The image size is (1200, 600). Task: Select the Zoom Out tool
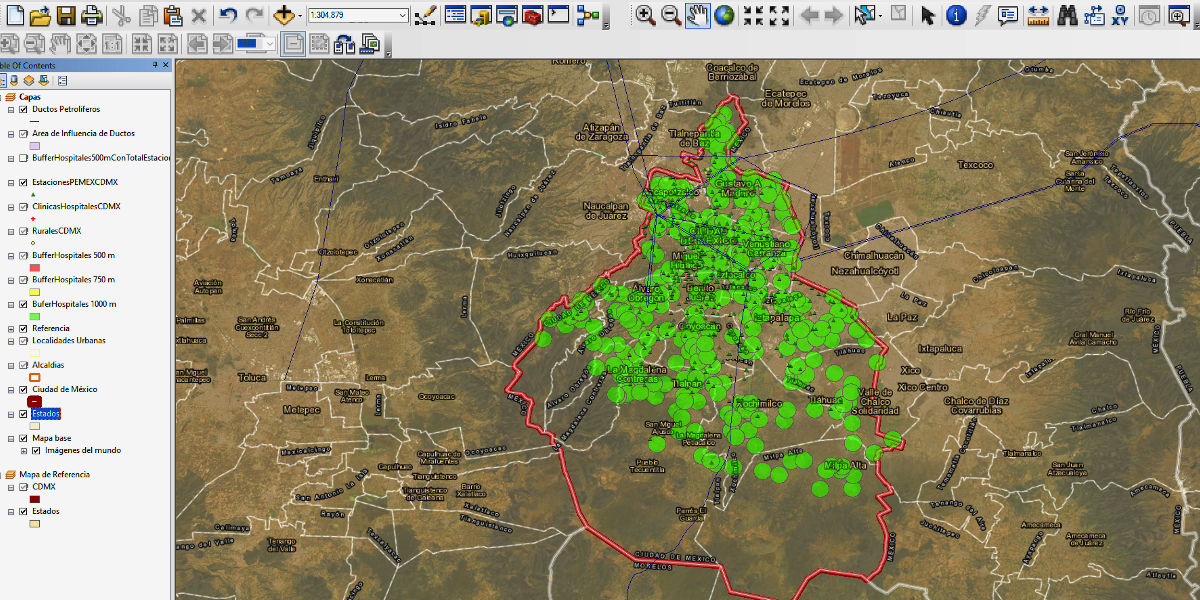click(x=672, y=15)
